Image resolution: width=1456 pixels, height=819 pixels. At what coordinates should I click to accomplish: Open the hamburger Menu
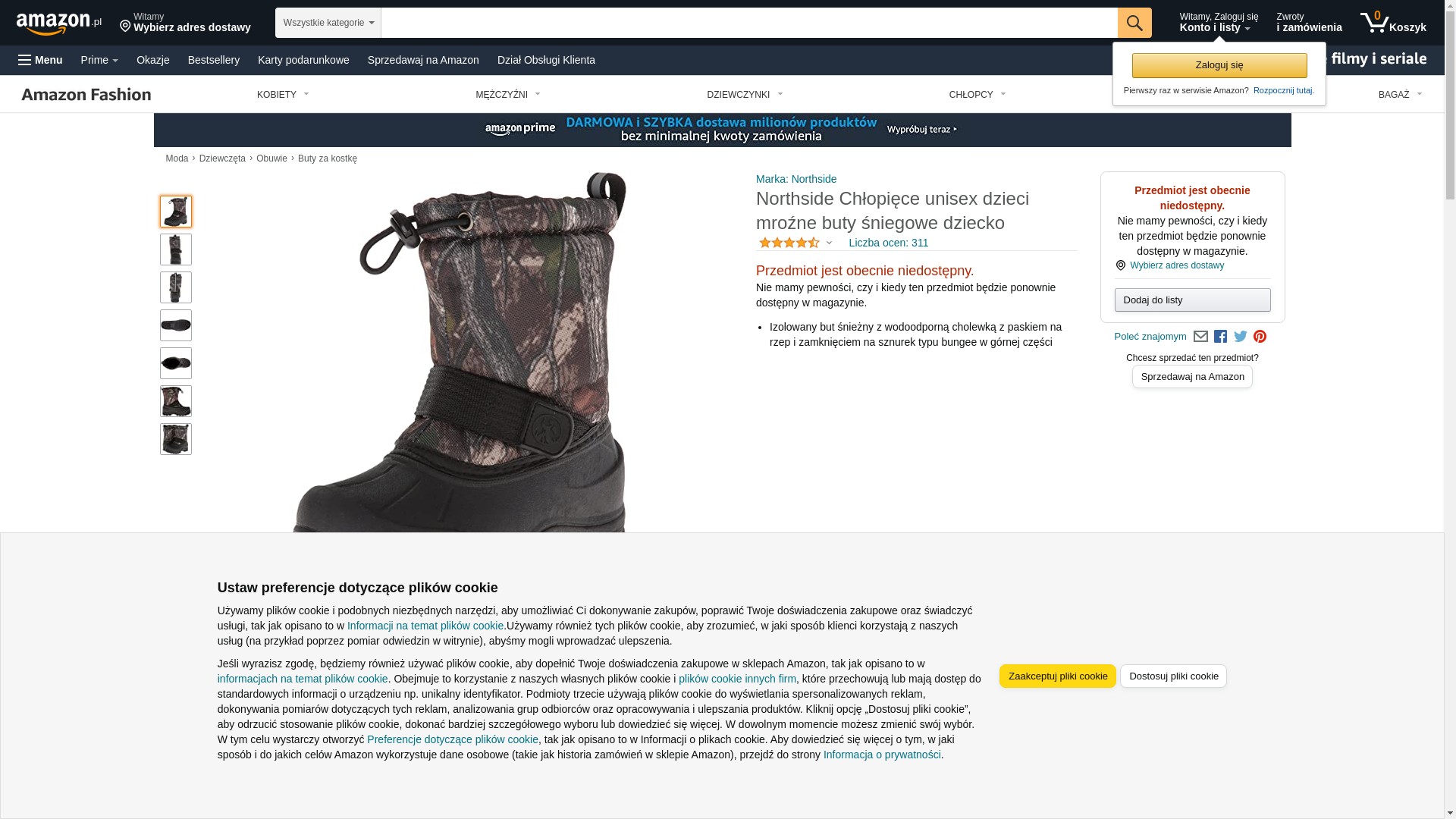point(40,60)
